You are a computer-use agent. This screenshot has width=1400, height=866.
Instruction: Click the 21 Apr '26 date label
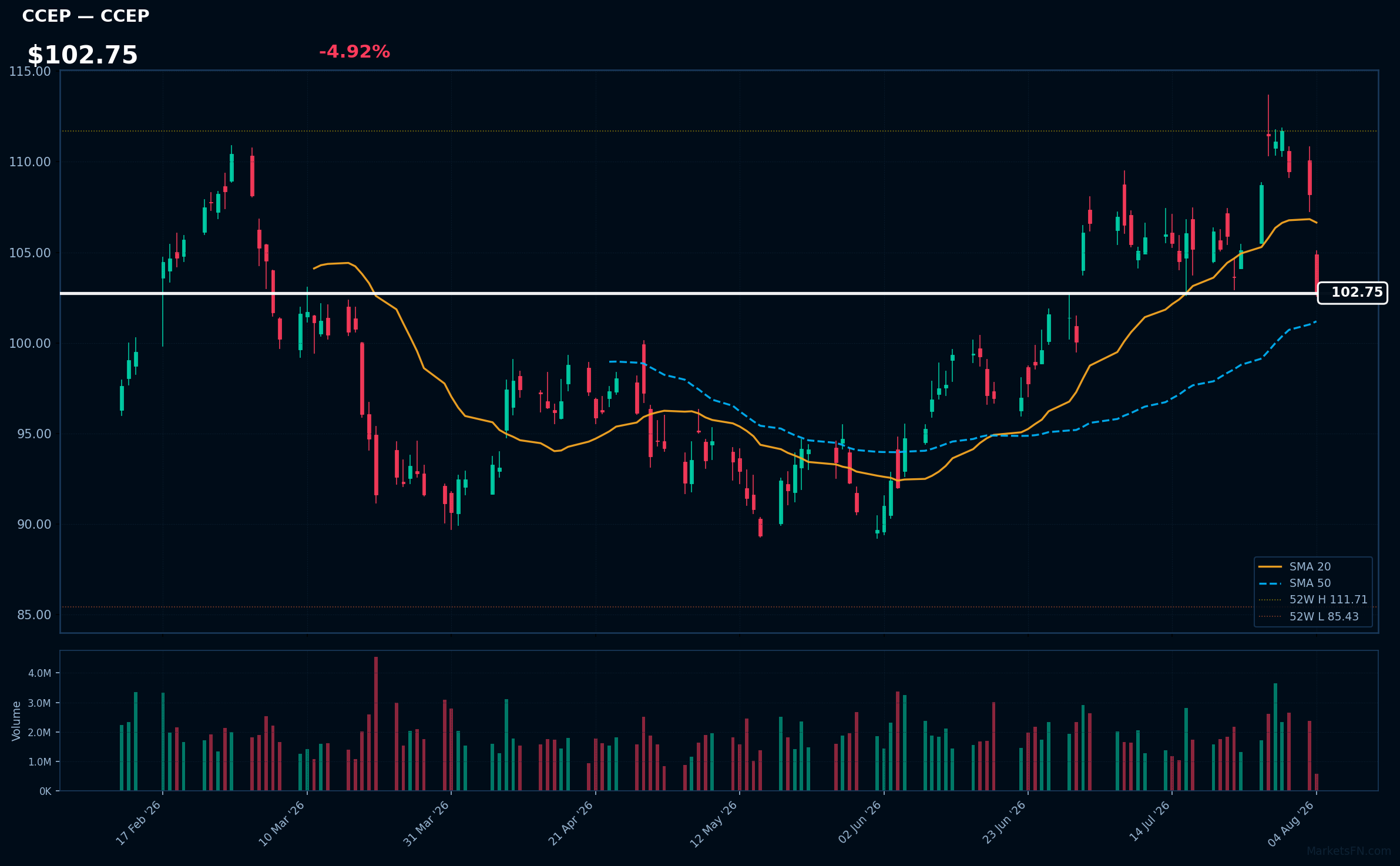click(x=571, y=823)
